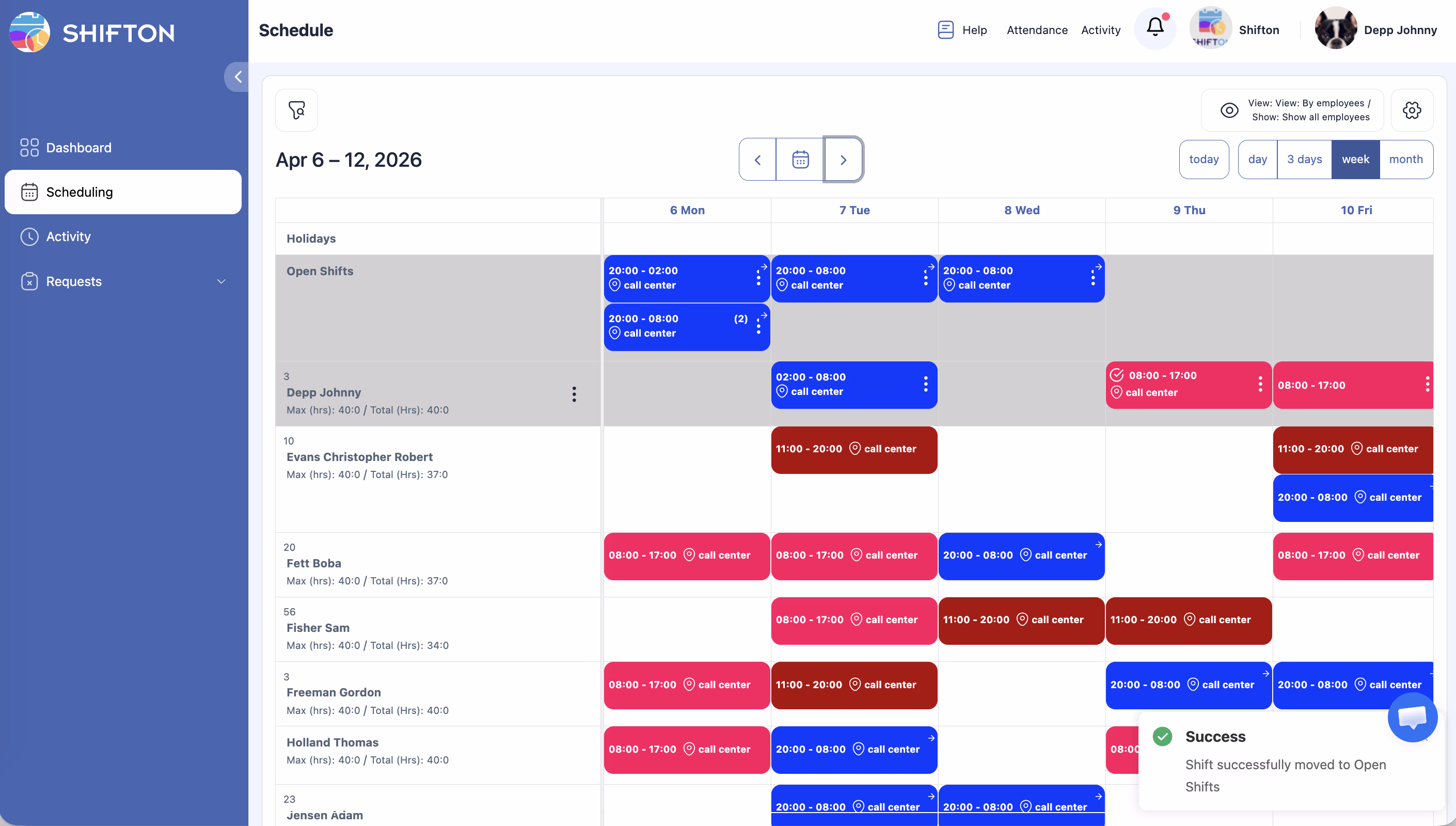
Task: Go to the next week arrow
Action: (843, 160)
